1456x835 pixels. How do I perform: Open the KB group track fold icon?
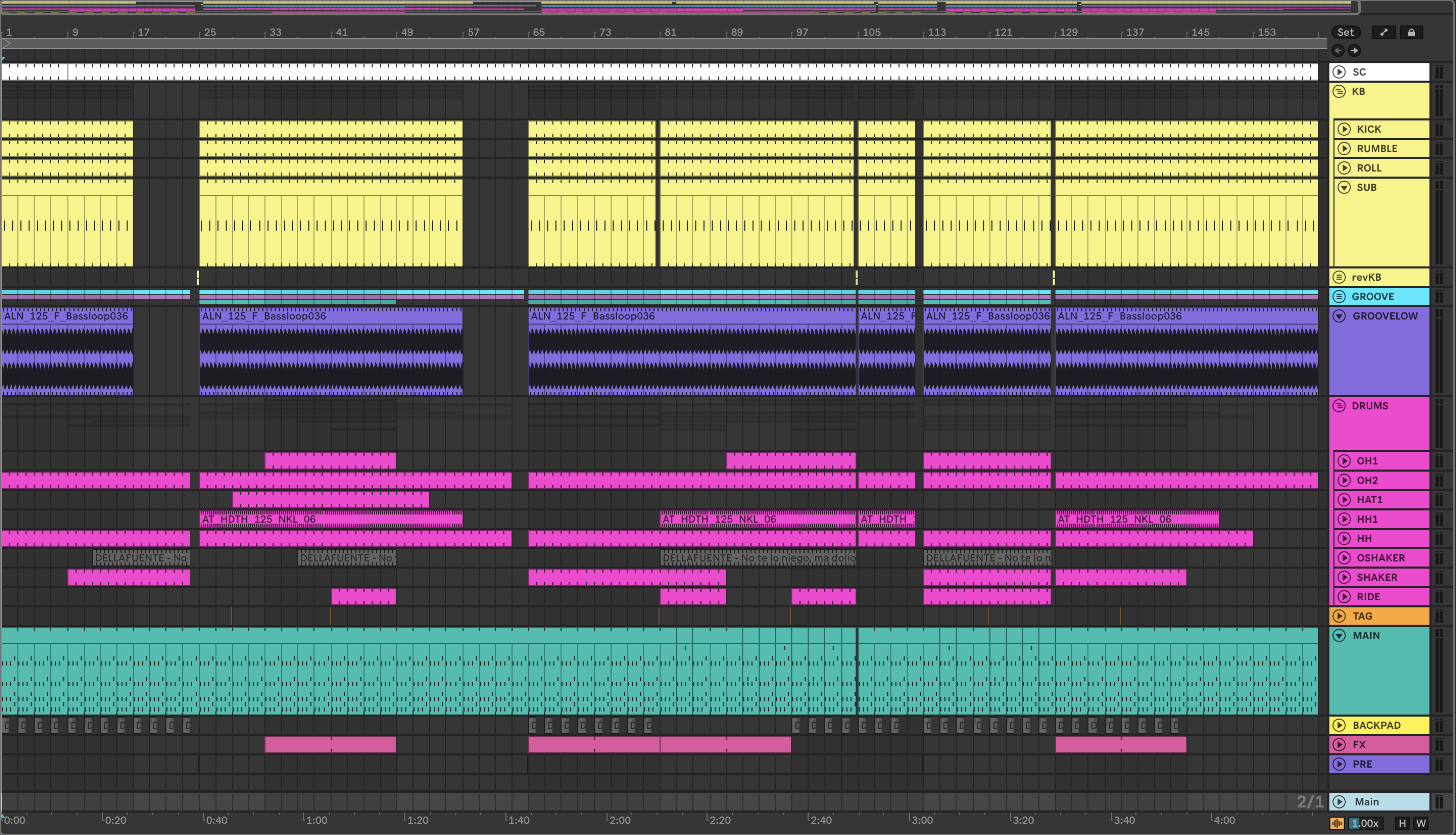pos(1339,91)
